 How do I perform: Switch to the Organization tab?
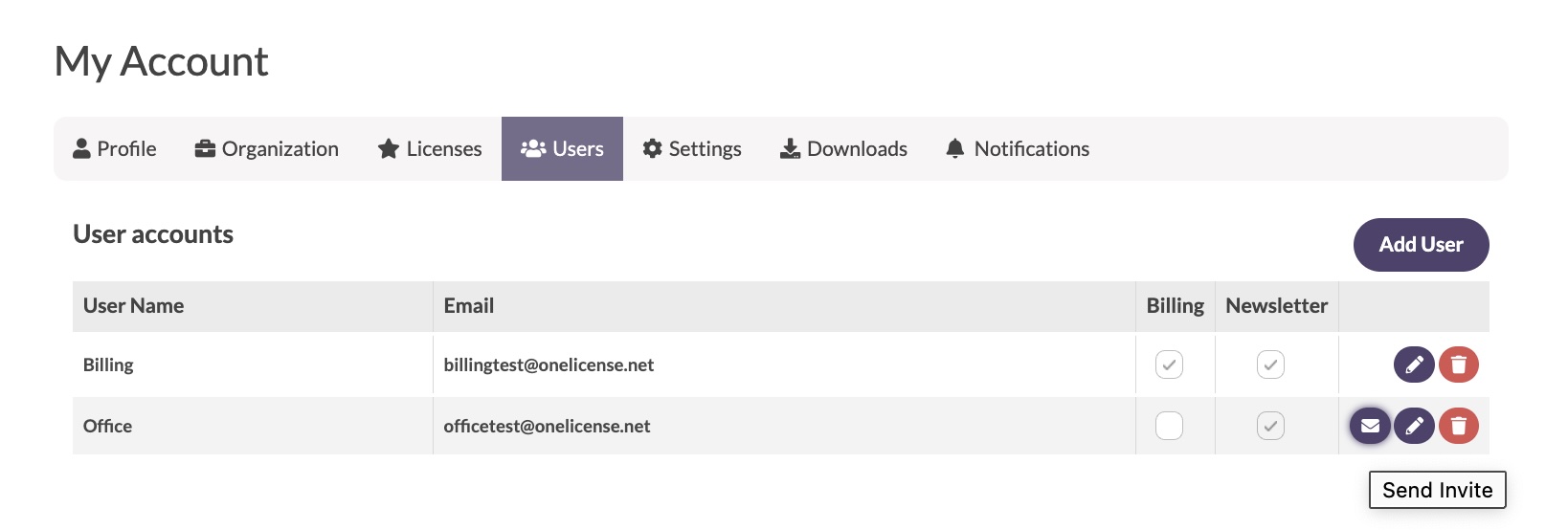tap(266, 148)
